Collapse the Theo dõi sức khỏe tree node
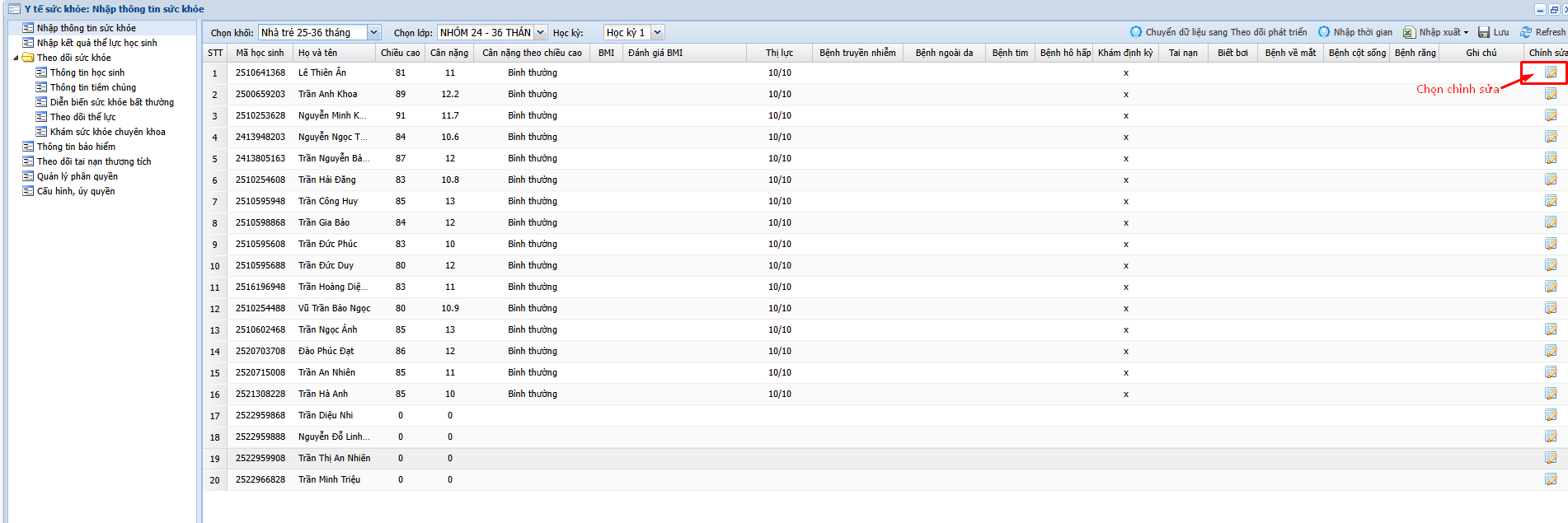Image resolution: width=1568 pixels, height=523 pixels. pos(16,58)
